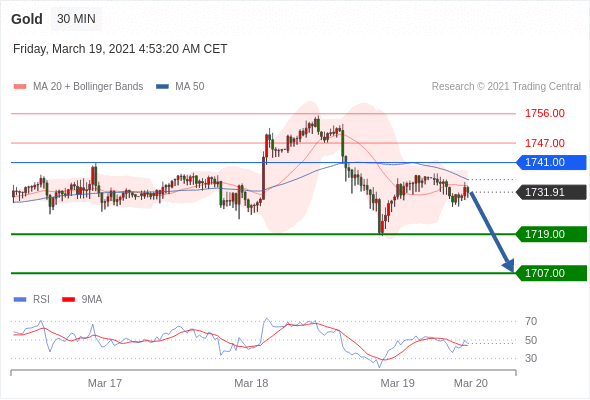590x400 pixels.
Task: Click the green 1707.00 target price tag
Action: click(551, 273)
